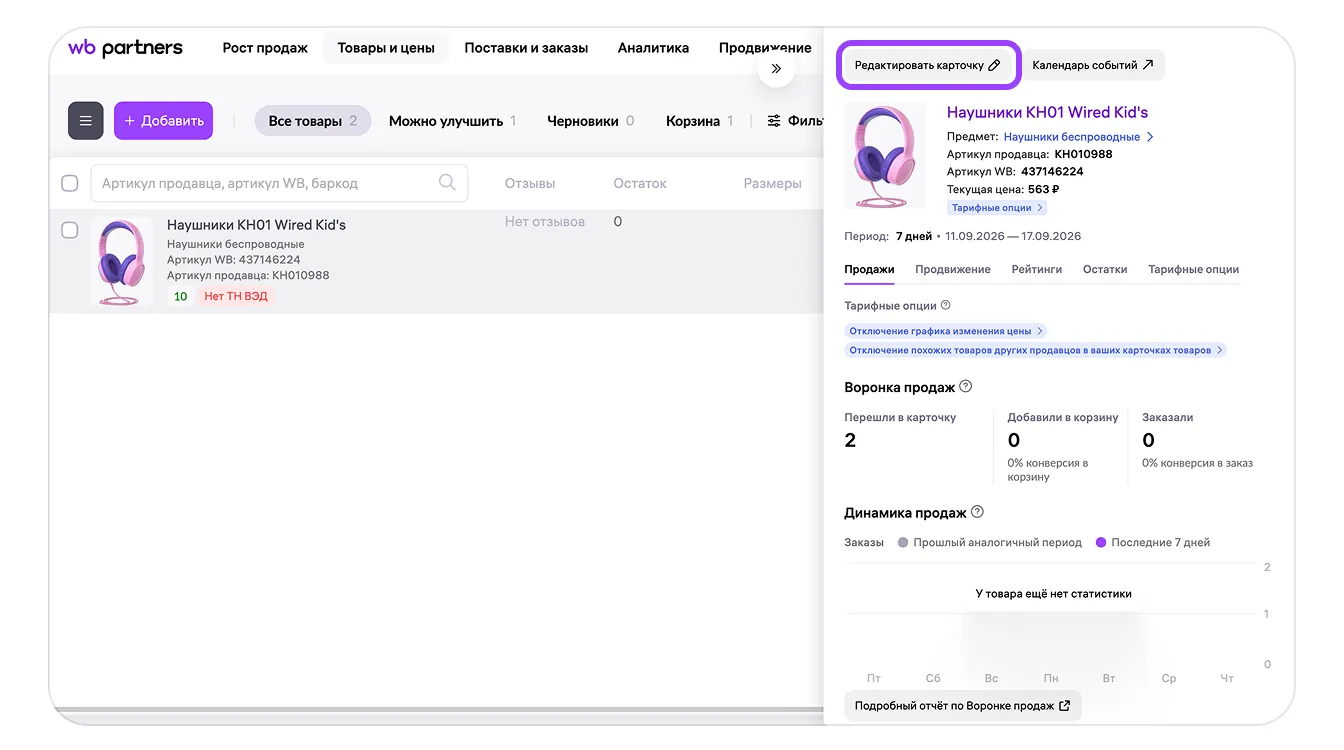Click Редактировать карточку button

tap(927, 65)
